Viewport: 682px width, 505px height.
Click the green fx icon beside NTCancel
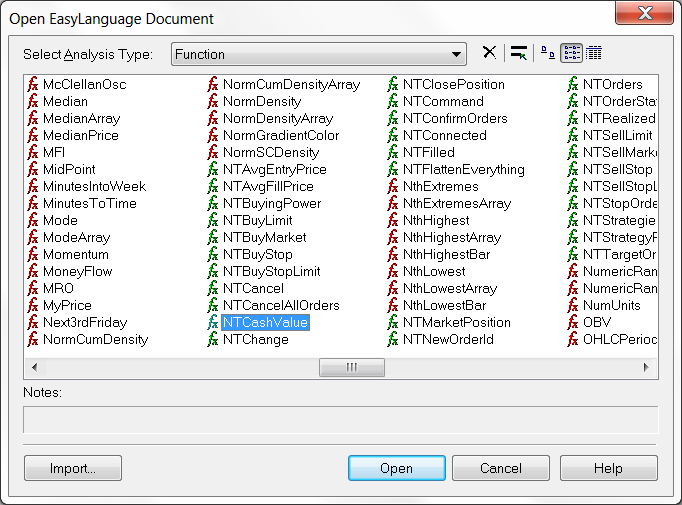coord(213,288)
